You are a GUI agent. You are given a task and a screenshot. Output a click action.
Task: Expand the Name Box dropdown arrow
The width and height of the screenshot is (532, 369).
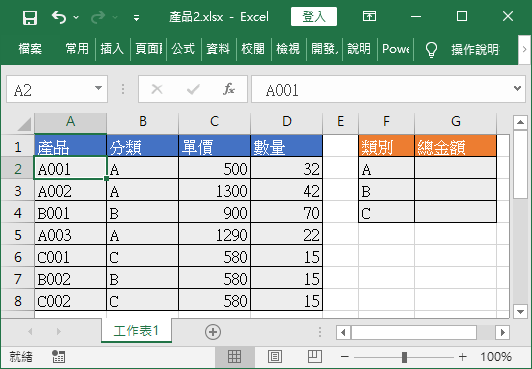[98, 89]
